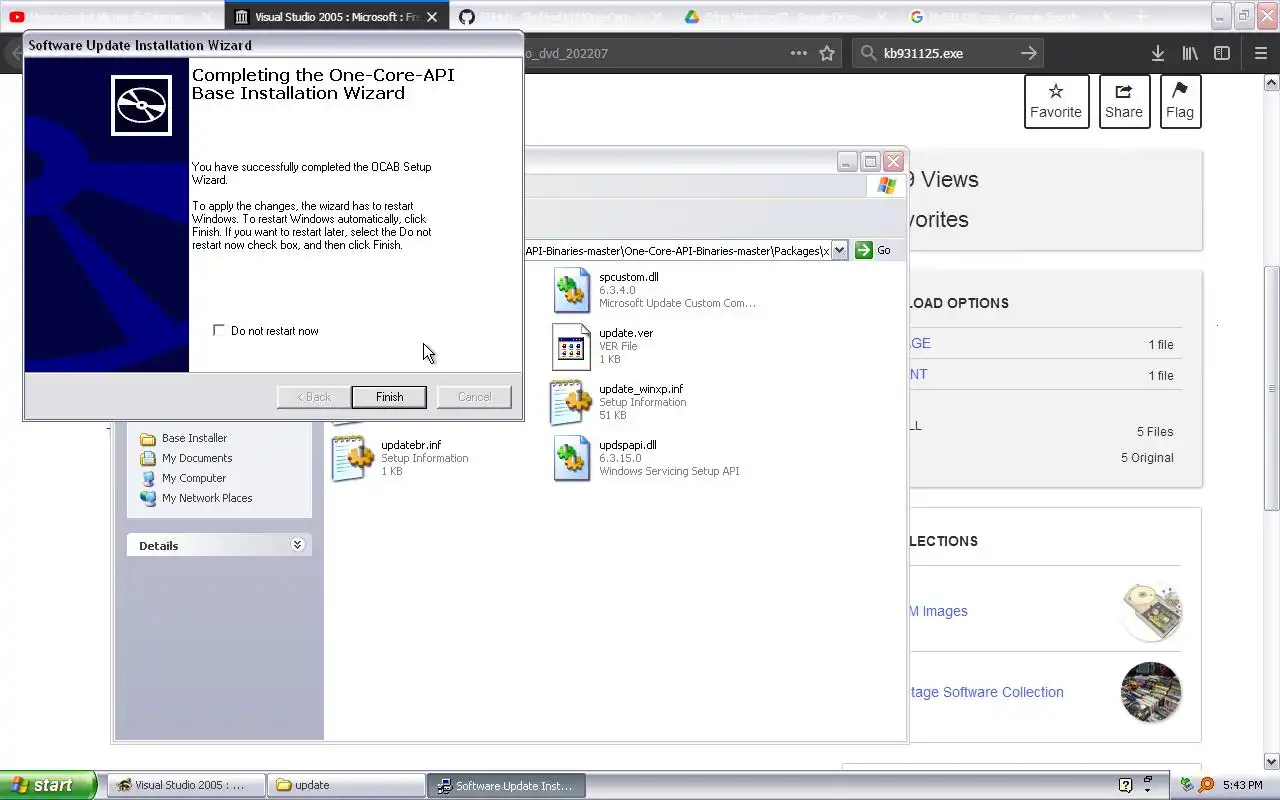Screen dimensions: 1280x800
Task: Click the search go arrow
Action: 1029,53
